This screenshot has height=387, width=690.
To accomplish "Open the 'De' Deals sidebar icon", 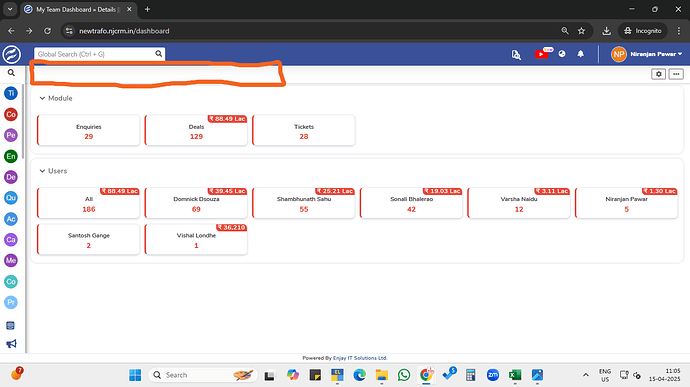I will pos(11,177).
